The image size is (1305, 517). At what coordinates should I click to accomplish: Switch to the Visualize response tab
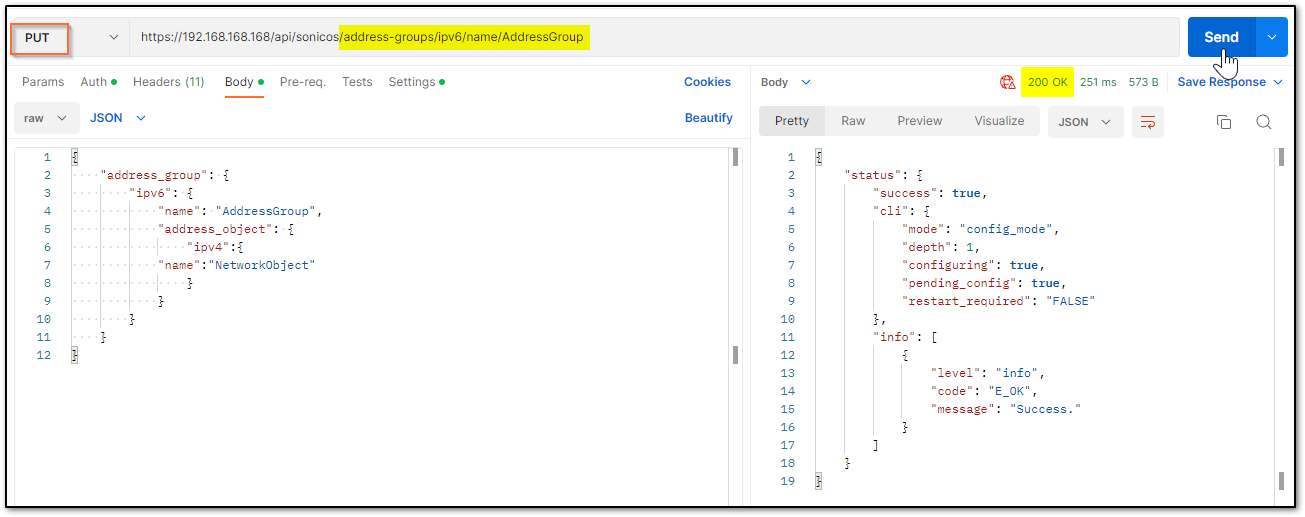click(x=999, y=121)
